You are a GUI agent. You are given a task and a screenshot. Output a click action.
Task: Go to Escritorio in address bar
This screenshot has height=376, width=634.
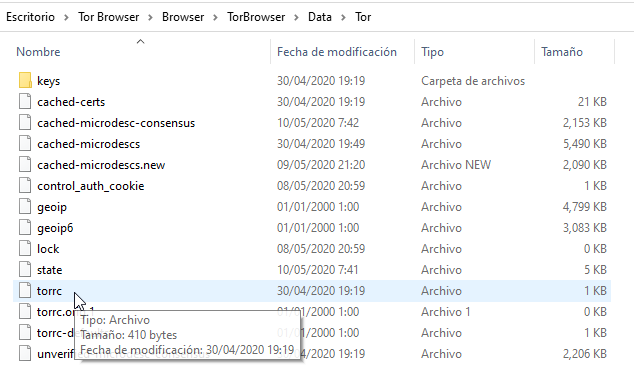30,17
